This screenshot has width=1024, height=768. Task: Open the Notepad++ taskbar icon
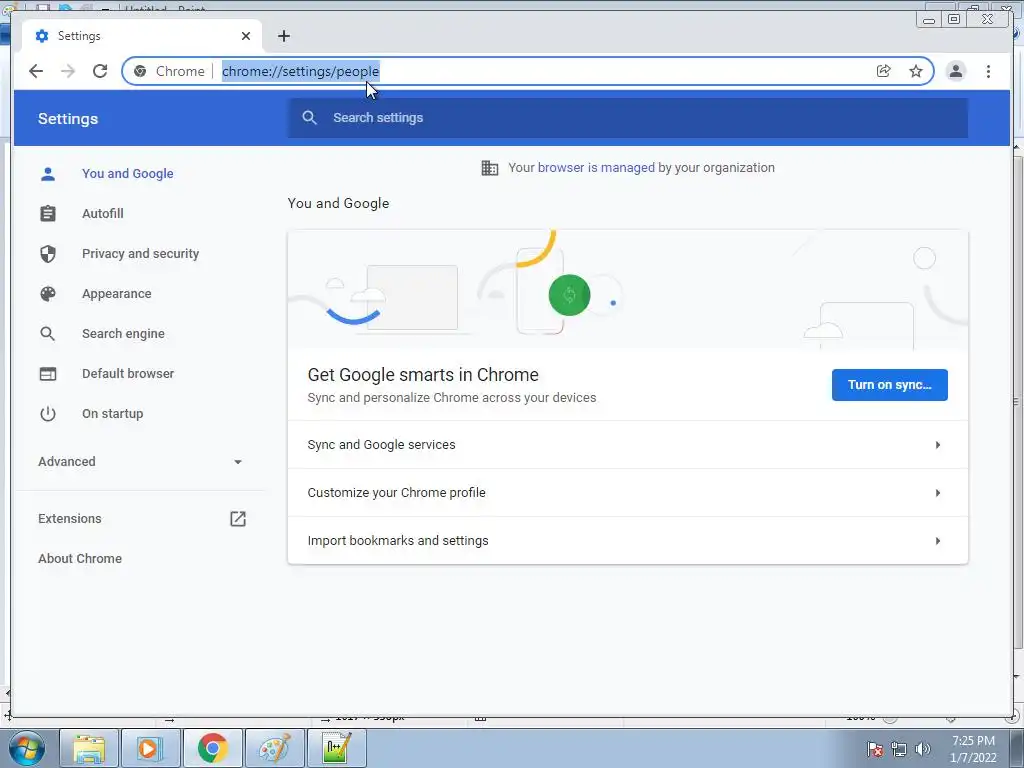337,748
